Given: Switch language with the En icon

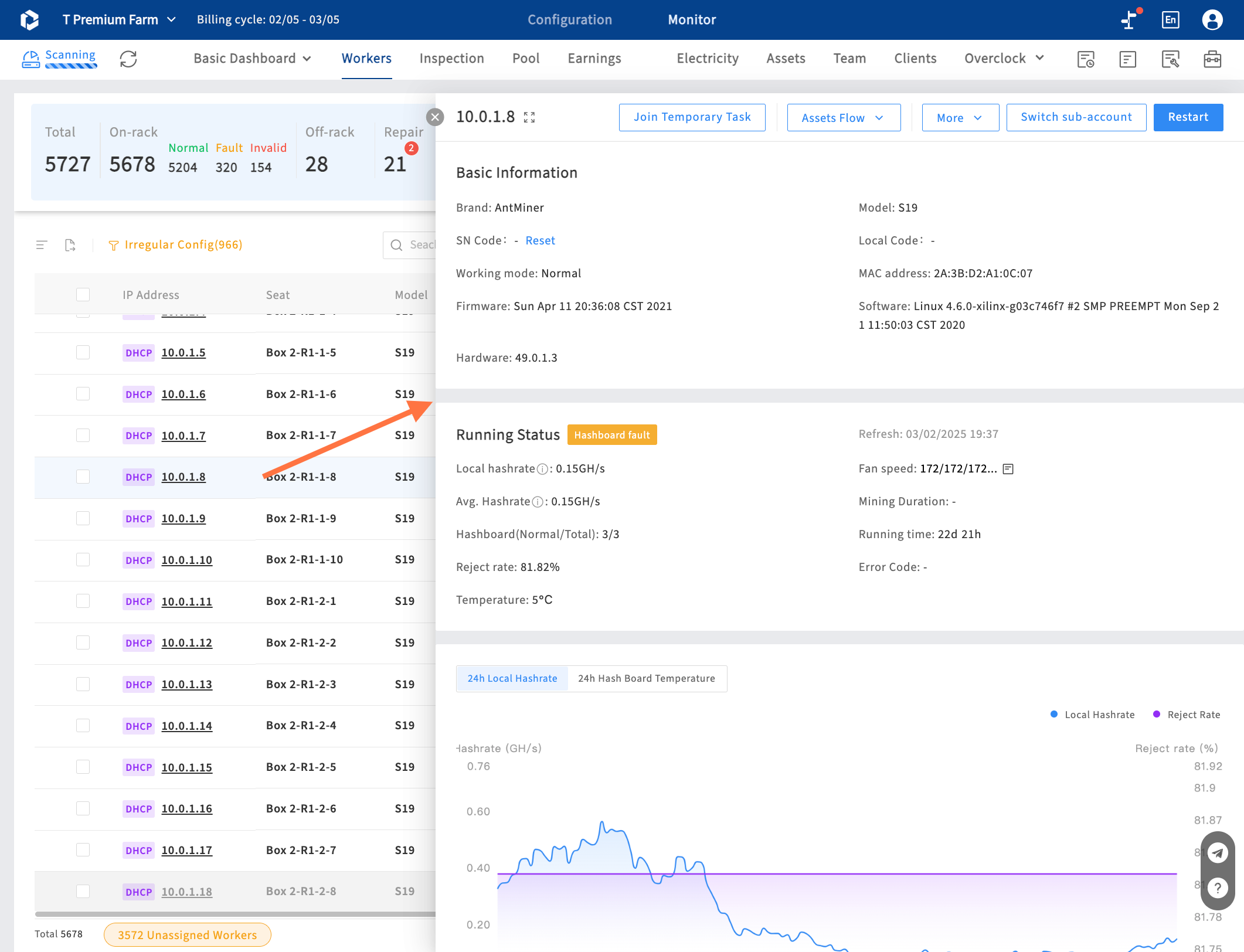Looking at the screenshot, I should click(1170, 20).
